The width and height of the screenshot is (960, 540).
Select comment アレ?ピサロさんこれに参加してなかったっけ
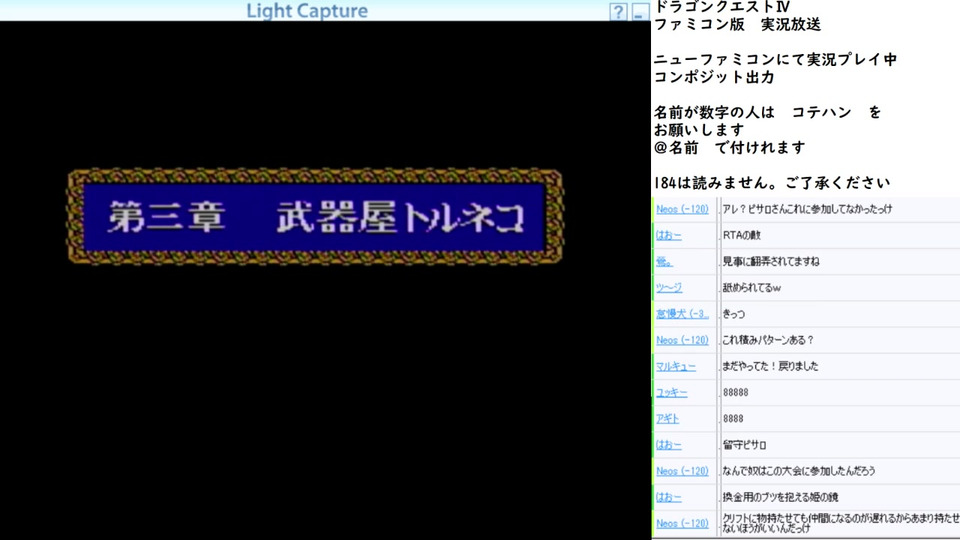pyautogui.click(x=806, y=209)
